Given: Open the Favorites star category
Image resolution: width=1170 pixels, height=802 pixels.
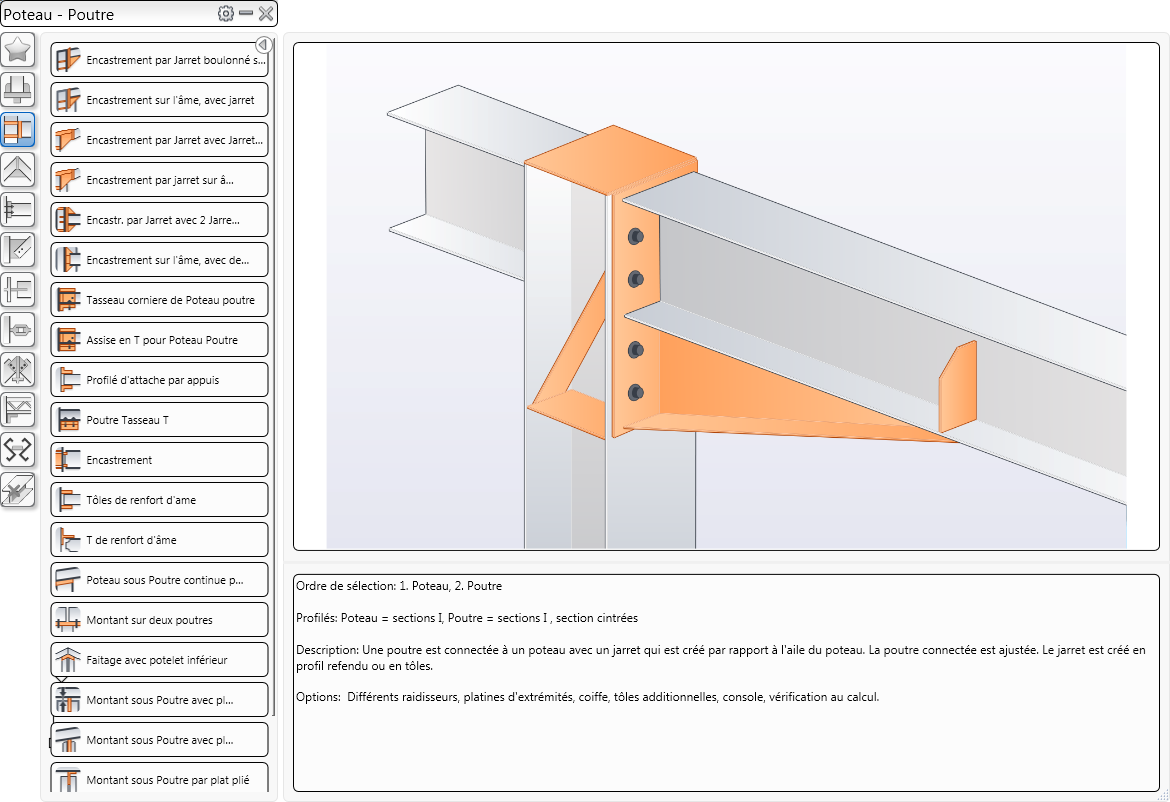Looking at the screenshot, I should pos(18,50).
